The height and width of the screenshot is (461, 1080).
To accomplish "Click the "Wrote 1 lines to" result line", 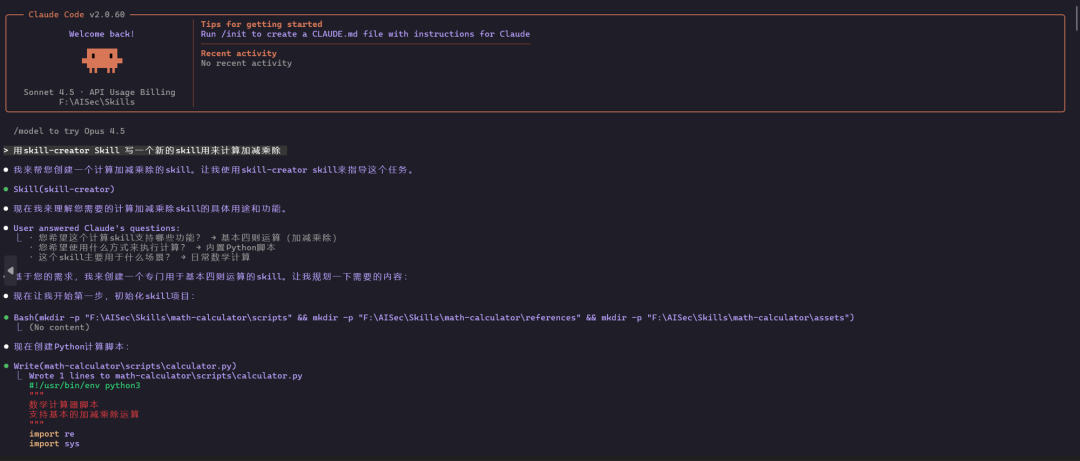I will pyautogui.click(x=165, y=376).
